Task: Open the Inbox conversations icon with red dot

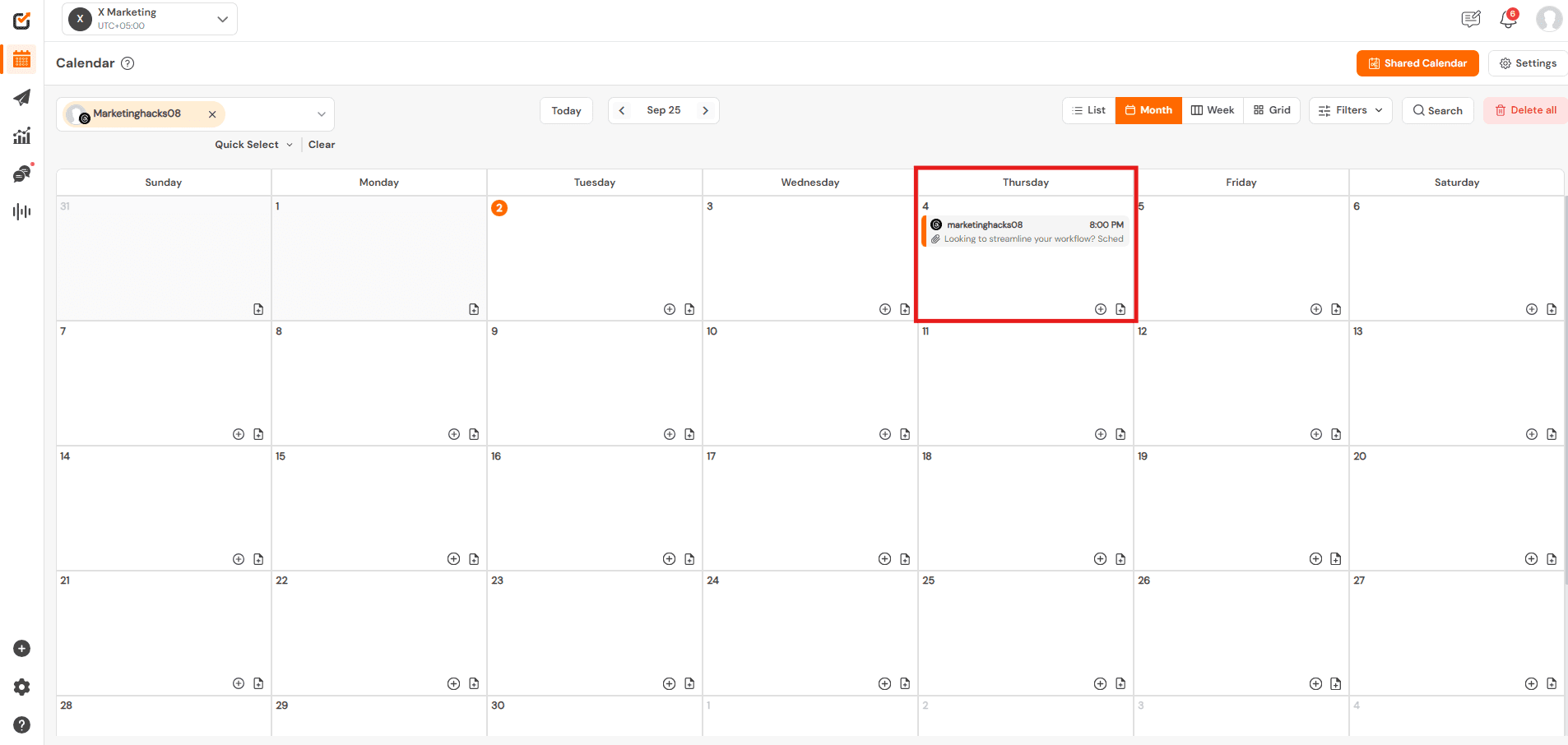Action: (x=21, y=173)
